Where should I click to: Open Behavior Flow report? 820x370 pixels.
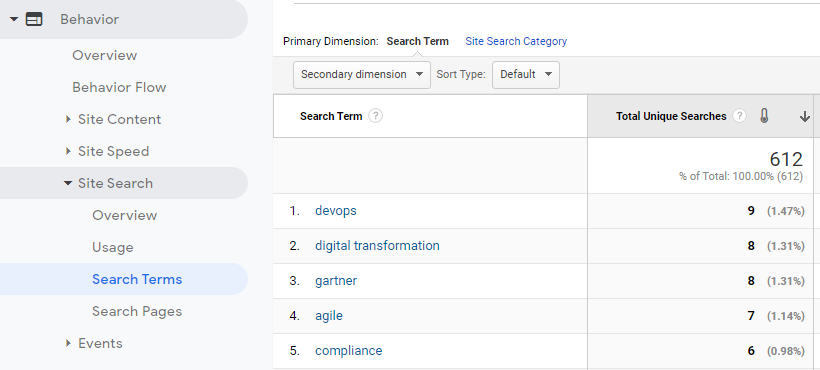coord(119,87)
